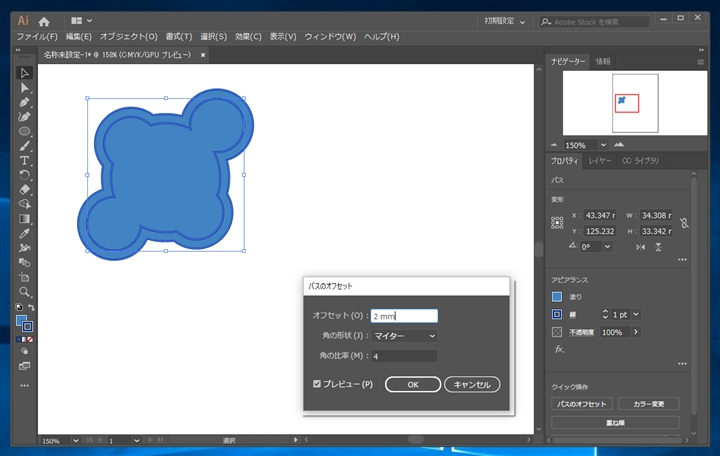This screenshot has height=456, width=720.
Task: Select the Gradient tool
Action: [x=24, y=219]
